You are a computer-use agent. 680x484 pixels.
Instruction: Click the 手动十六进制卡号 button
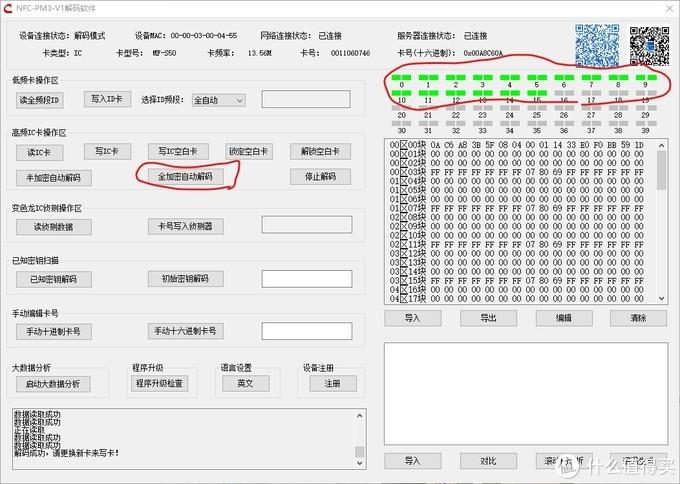coord(185,331)
